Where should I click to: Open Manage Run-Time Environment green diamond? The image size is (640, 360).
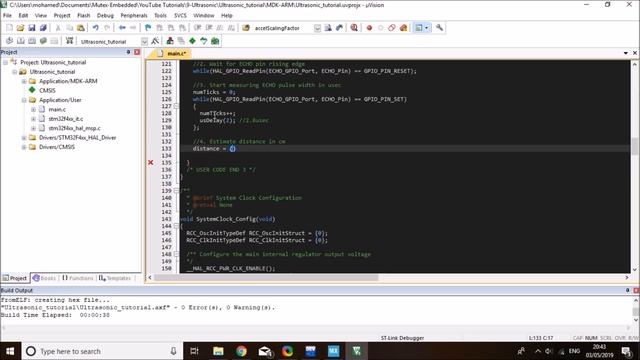192,41
